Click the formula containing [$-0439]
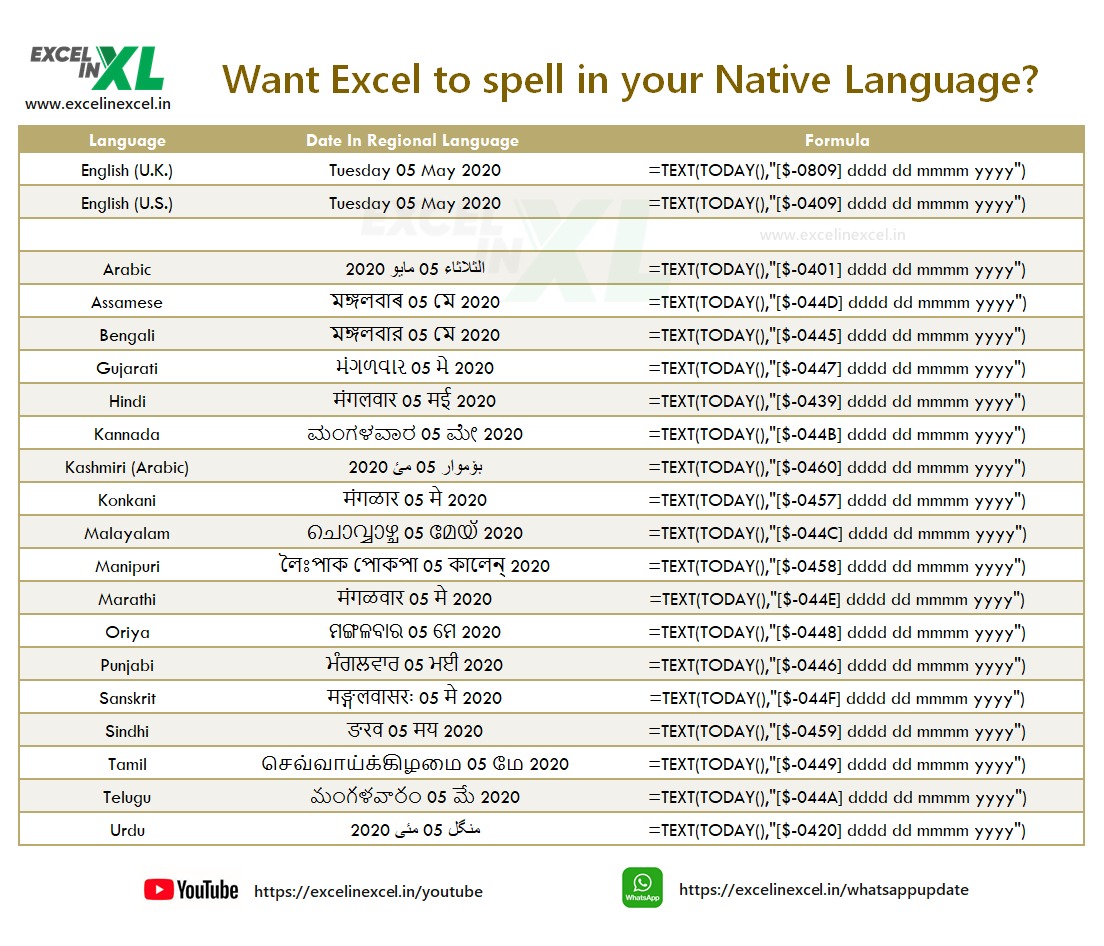Screen dimensions: 1104x946 837,401
